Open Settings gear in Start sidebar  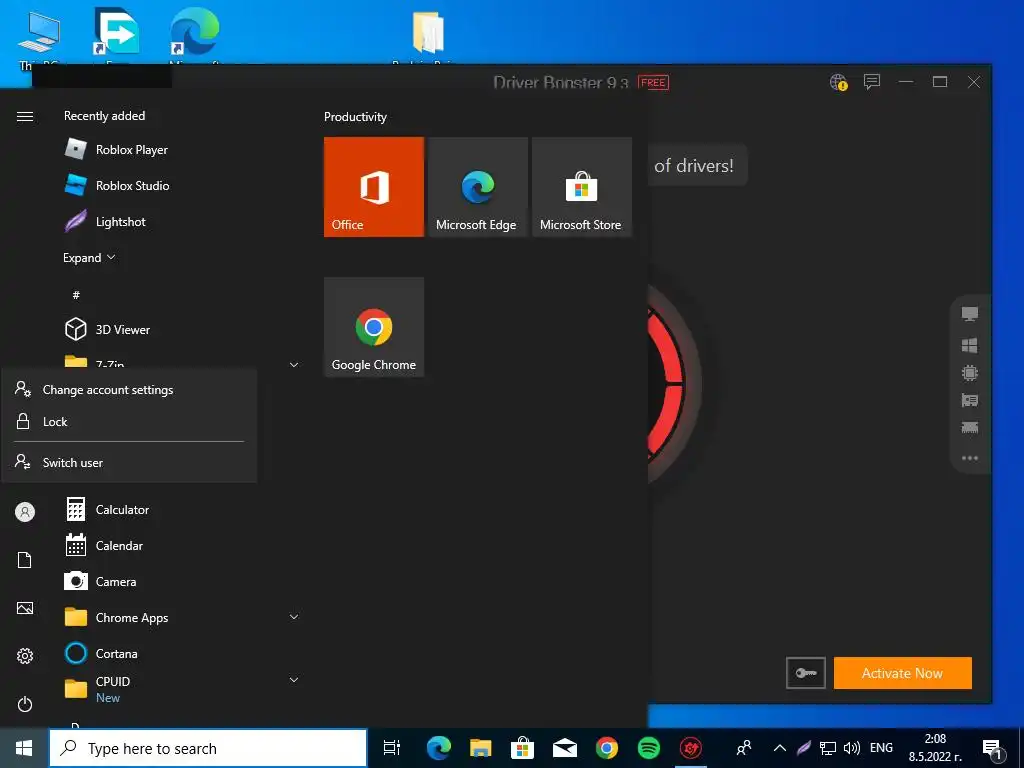pyautogui.click(x=25, y=656)
